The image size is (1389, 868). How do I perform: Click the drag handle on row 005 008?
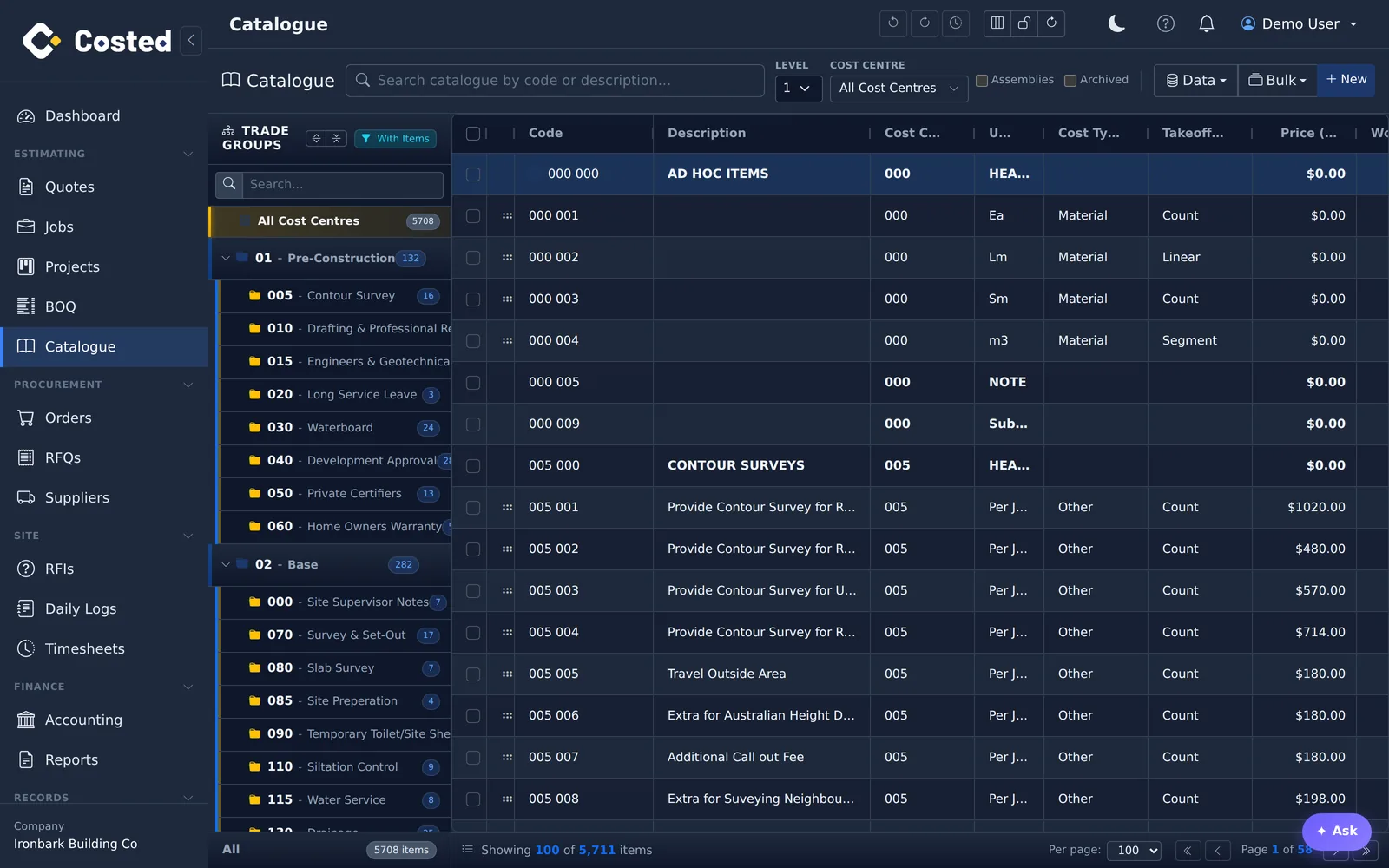click(x=507, y=799)
